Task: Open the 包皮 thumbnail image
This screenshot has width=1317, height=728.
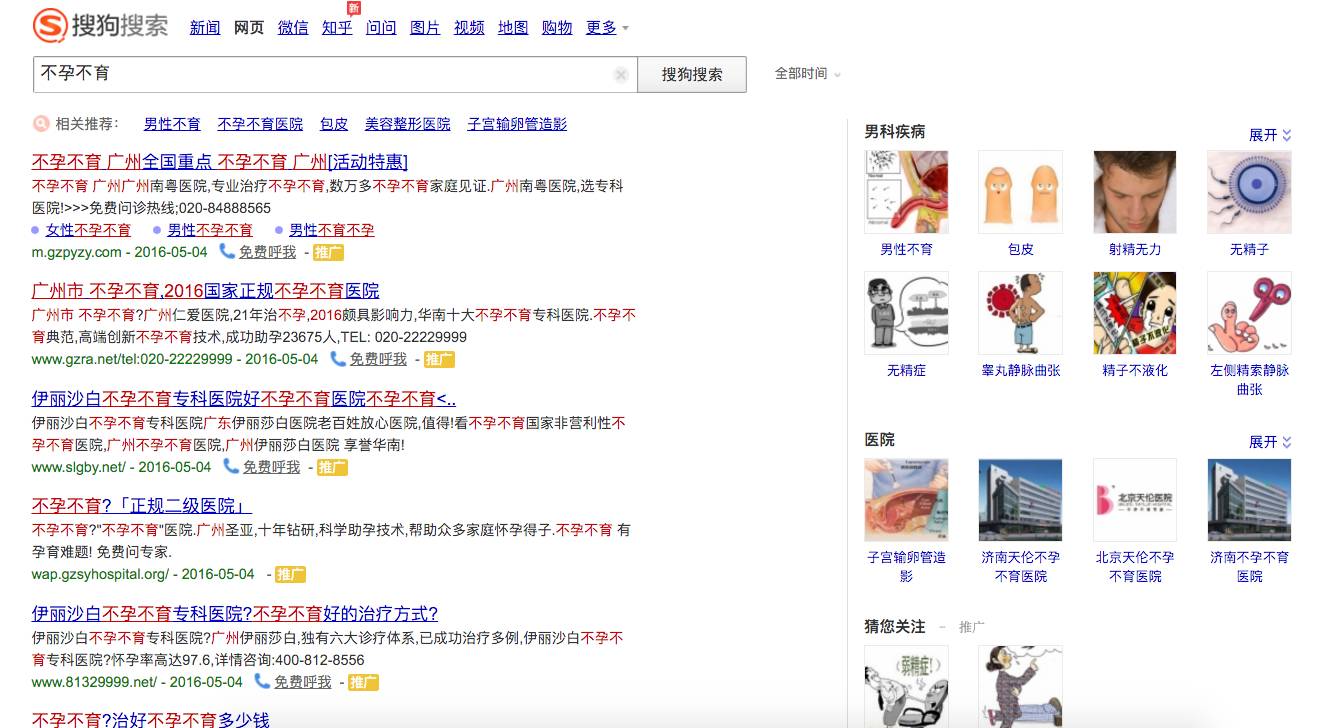Action: tap(1020, 192)
